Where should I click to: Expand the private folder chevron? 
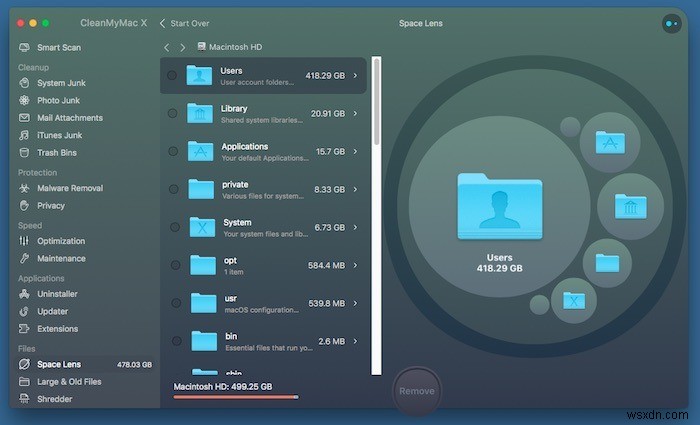355,189
